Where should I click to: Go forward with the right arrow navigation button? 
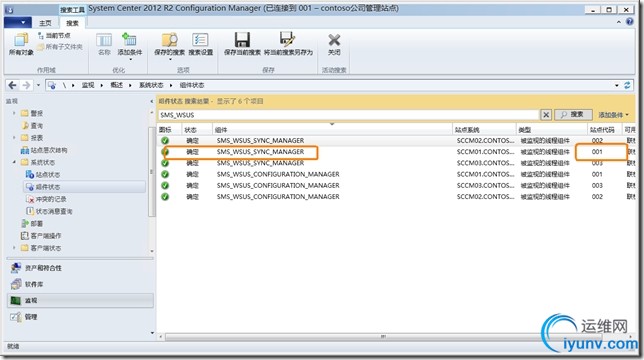coord(26,85)
